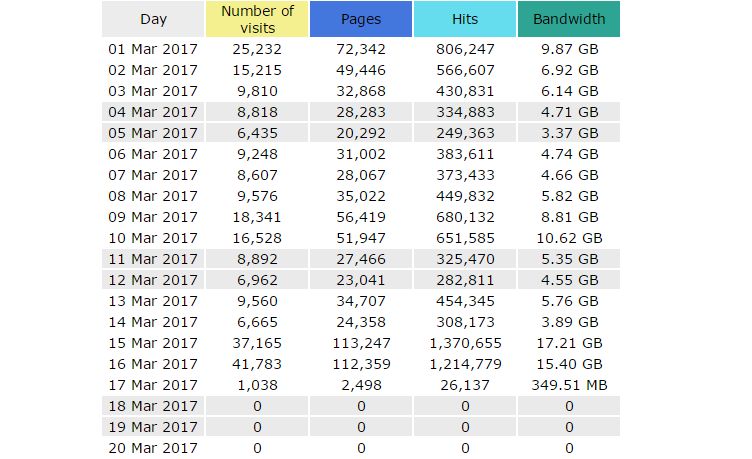Click the Pages column header

tap(361, 19)
